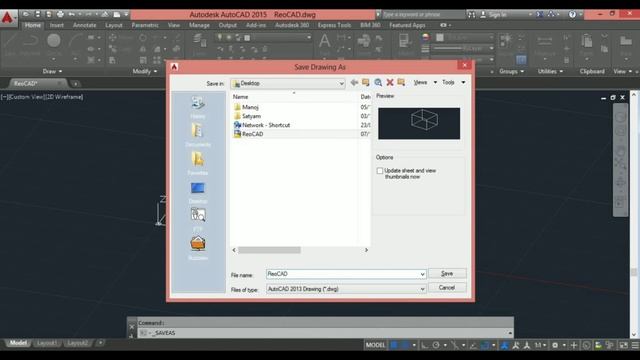Viewport: 640px width, 360px height.
Task: Switch to the Express Tools ribbon tab
Action: 334,25
